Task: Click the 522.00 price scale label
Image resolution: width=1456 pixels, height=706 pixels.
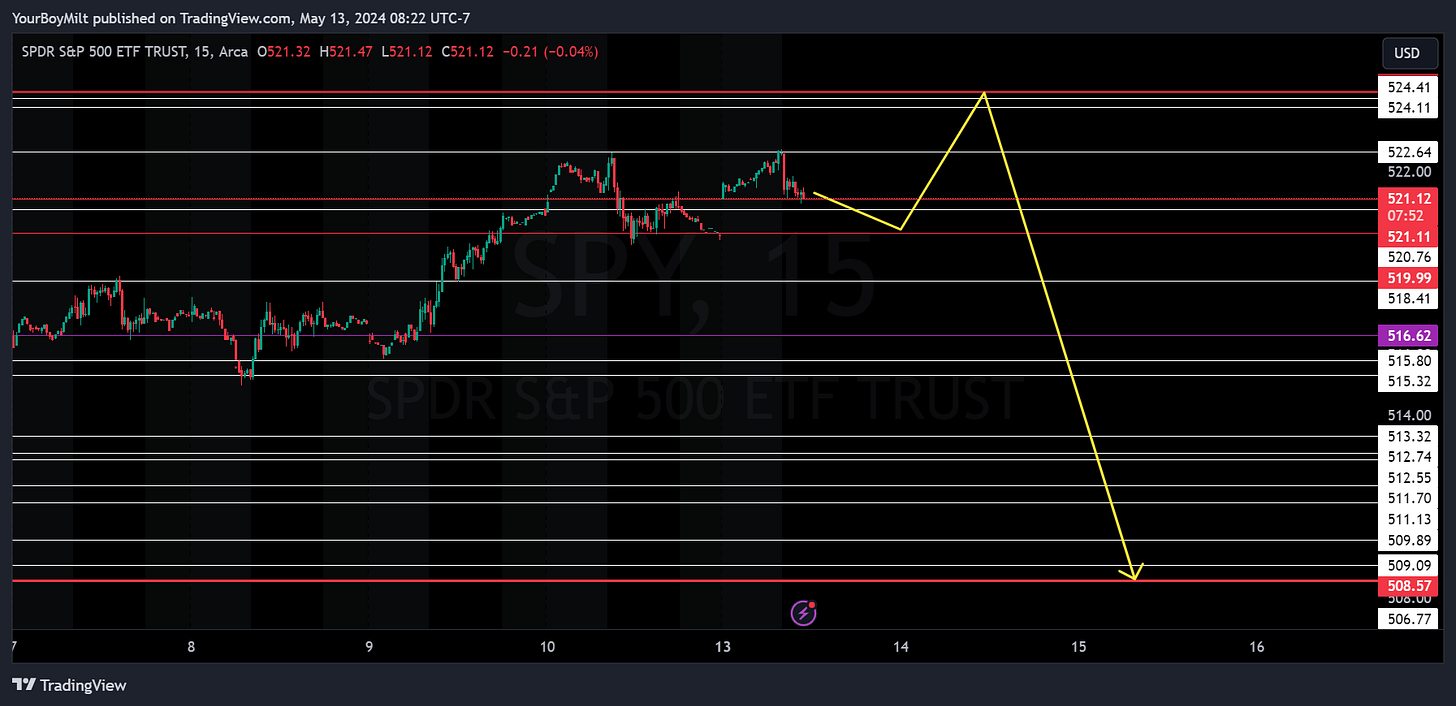Action: [x=1408, y=172]
